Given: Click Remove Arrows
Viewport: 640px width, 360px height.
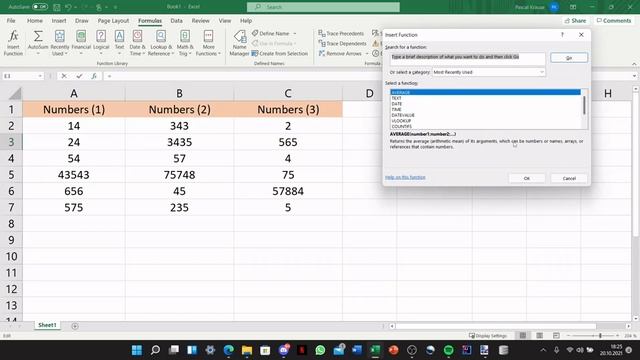Looking at the screenshot, I should pos(340,53).
